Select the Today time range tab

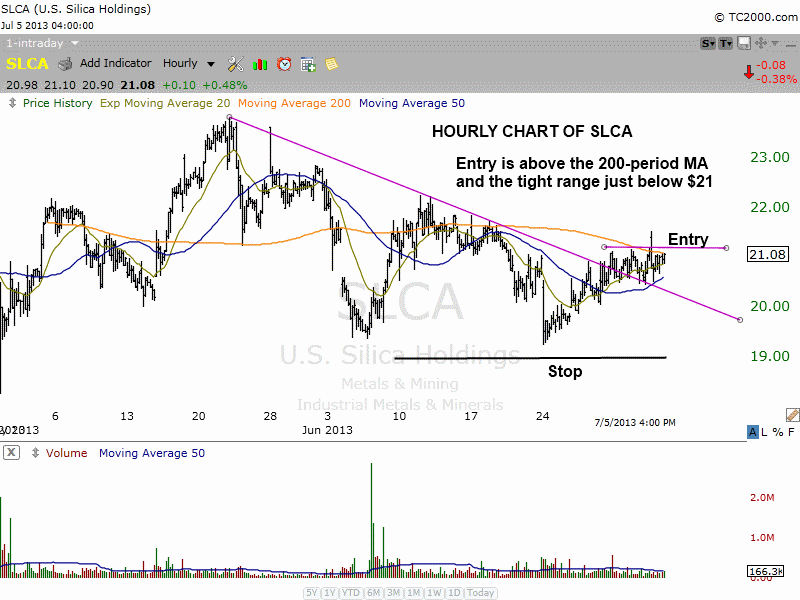tap(481, 593)
